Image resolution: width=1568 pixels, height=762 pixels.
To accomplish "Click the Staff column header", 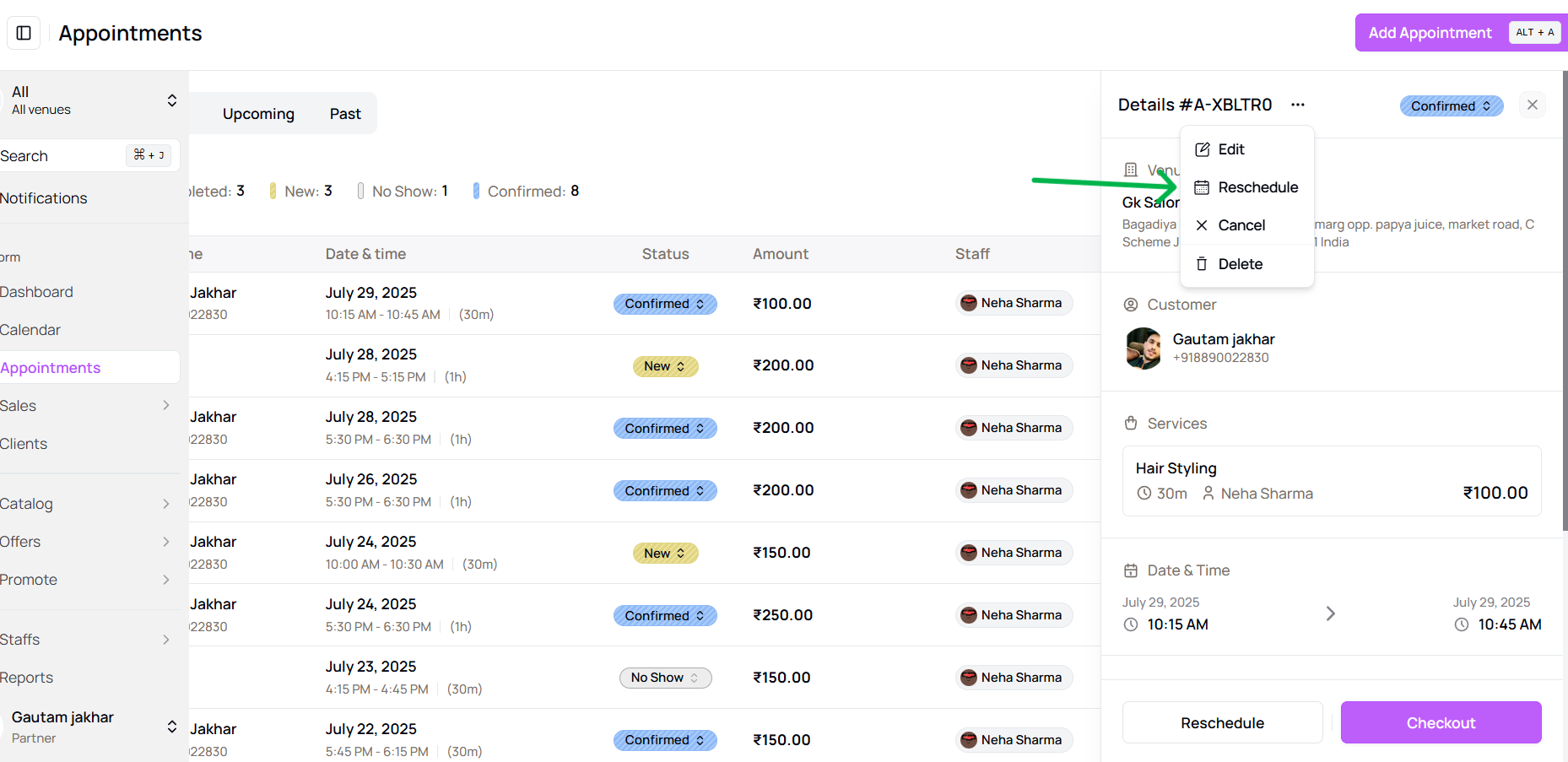I will 972,254.
